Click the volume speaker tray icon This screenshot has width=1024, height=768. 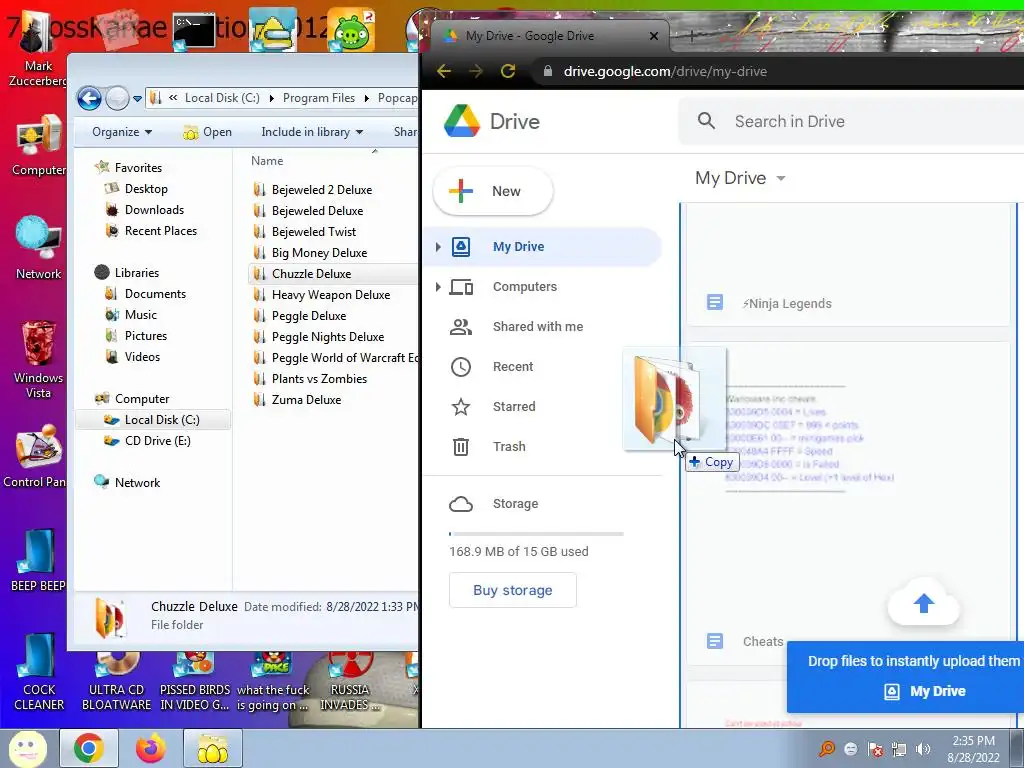[x=923, y=749]
